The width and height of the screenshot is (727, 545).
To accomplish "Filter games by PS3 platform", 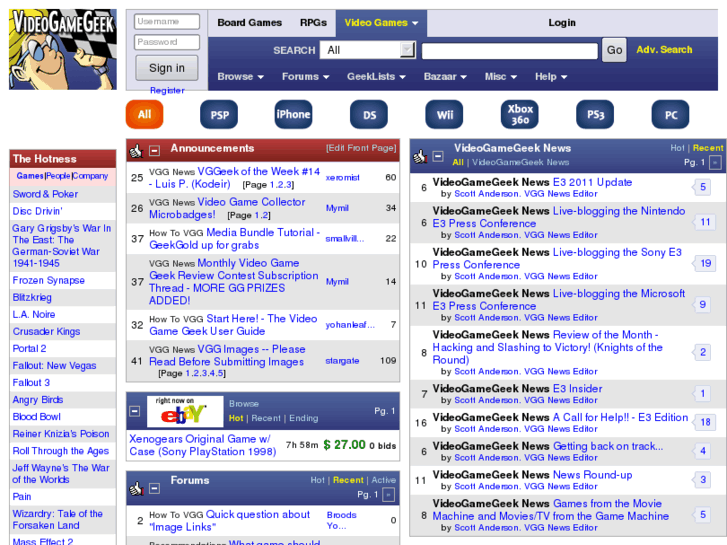I will tap(595, 115).
